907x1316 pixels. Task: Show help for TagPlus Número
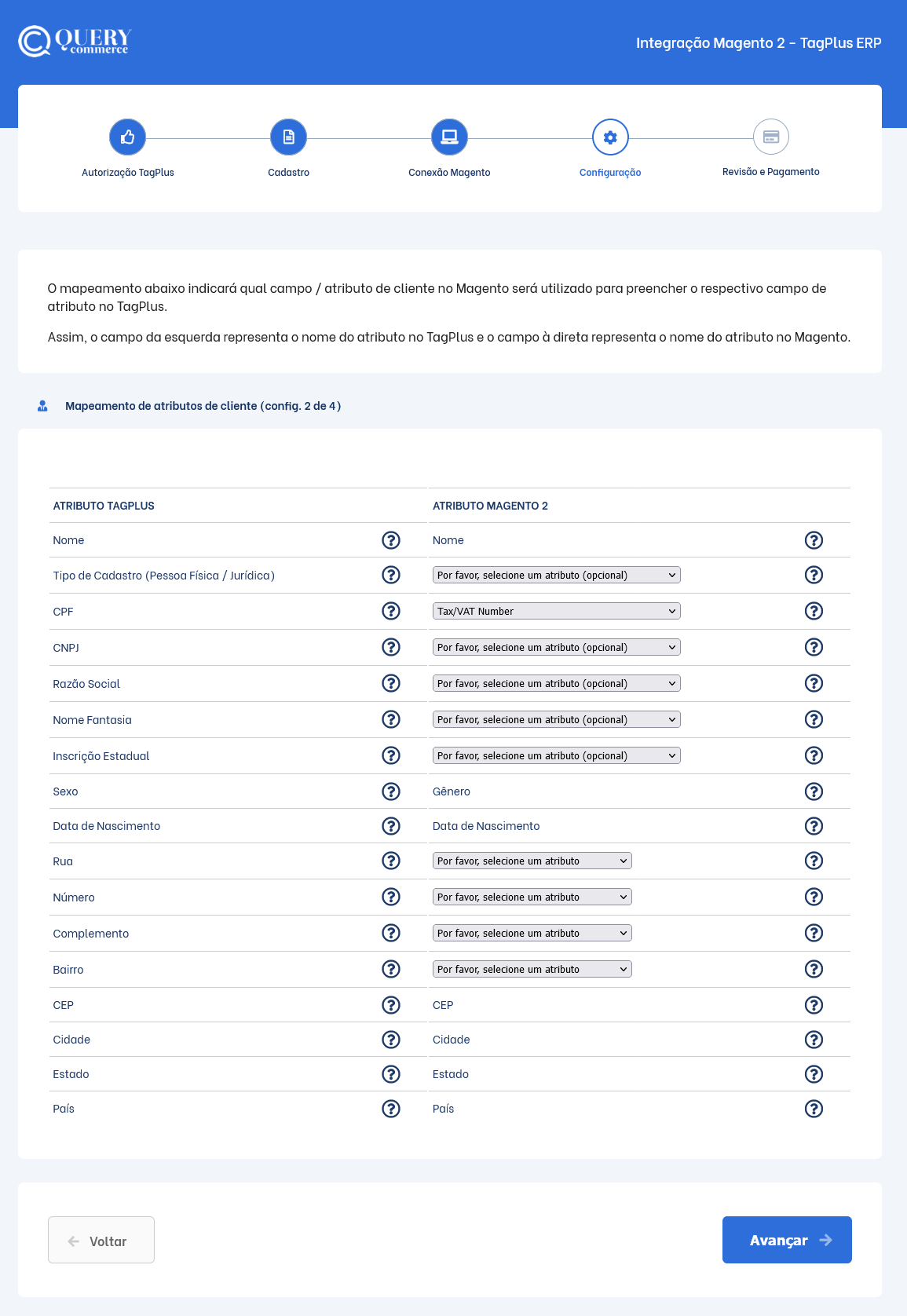click(391, 897)
